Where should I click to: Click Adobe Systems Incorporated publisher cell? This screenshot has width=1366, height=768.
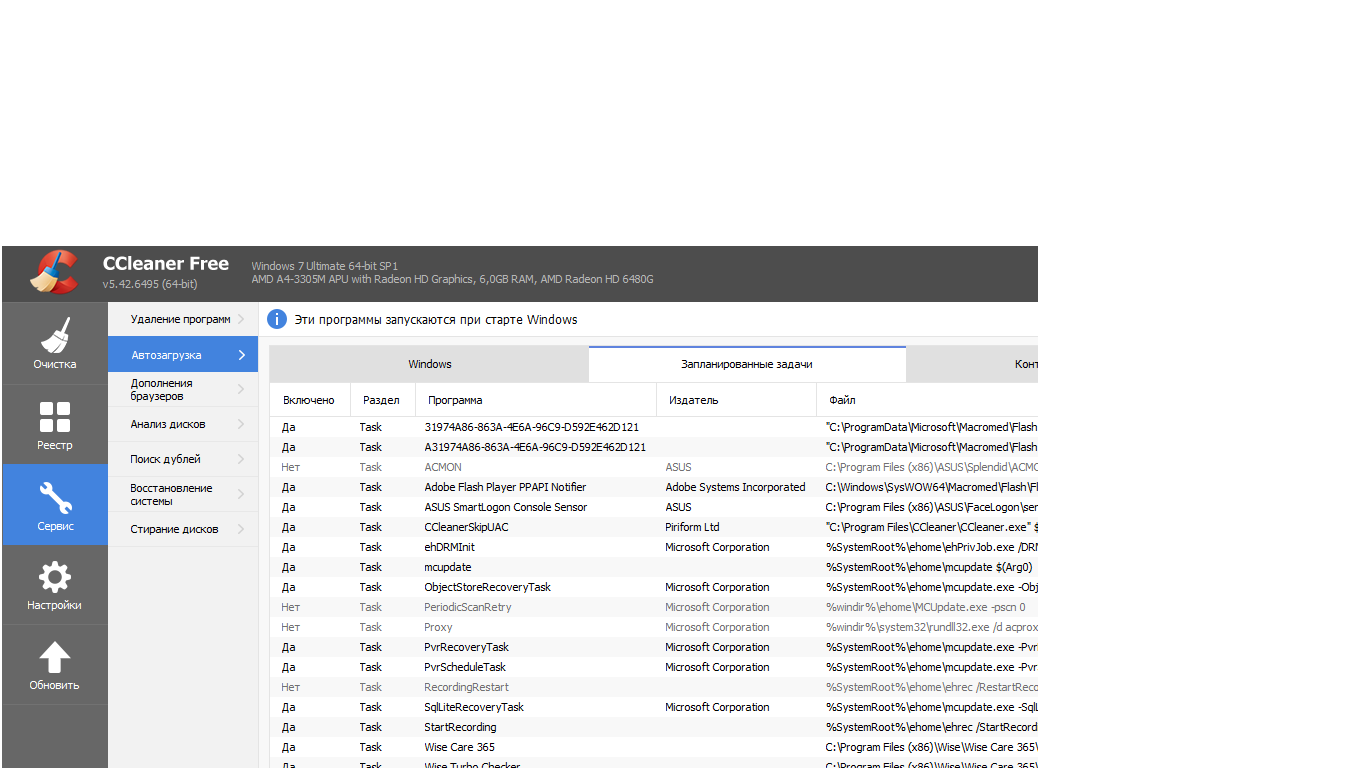click(735, 487)
